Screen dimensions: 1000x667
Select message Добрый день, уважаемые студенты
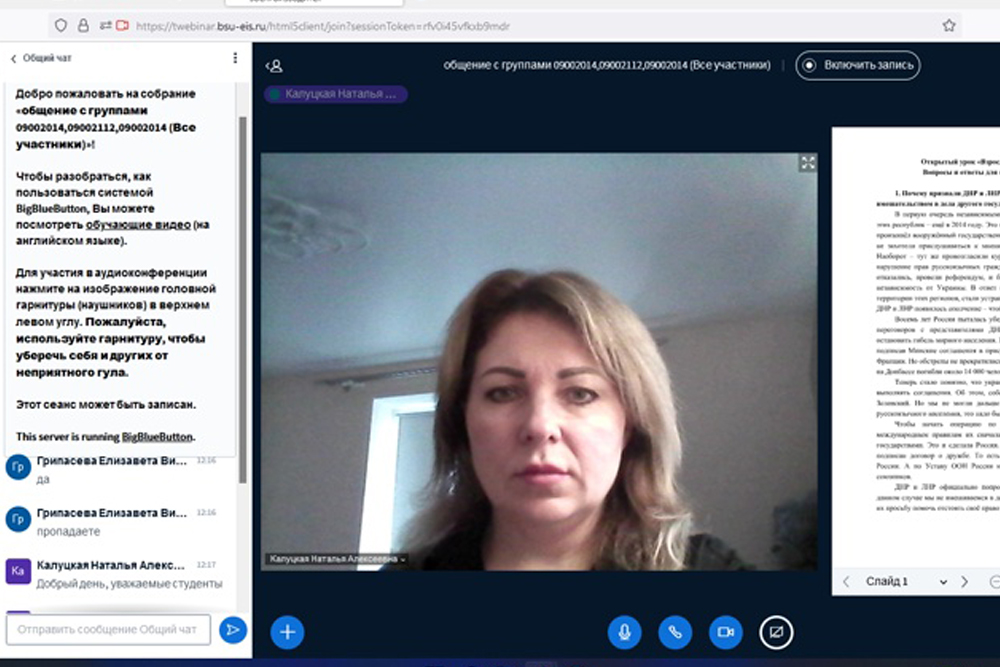[129, 584]
